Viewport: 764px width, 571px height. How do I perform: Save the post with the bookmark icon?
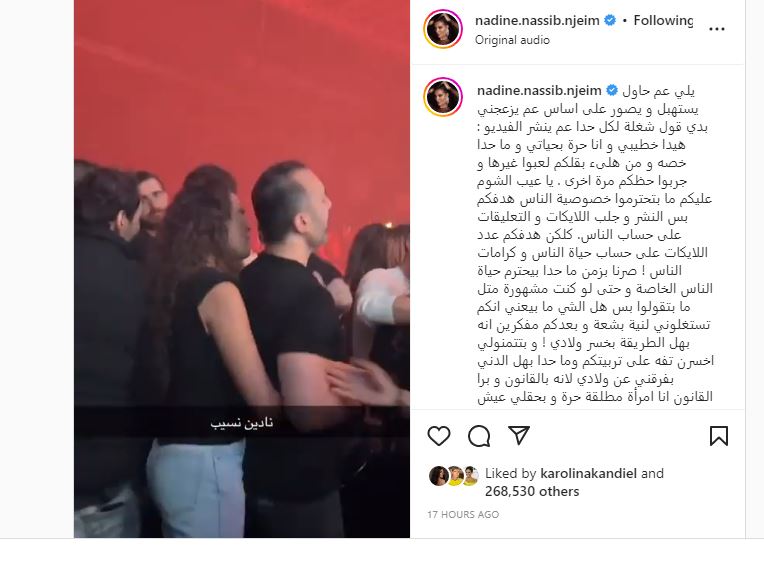click(x=719, y=436)
